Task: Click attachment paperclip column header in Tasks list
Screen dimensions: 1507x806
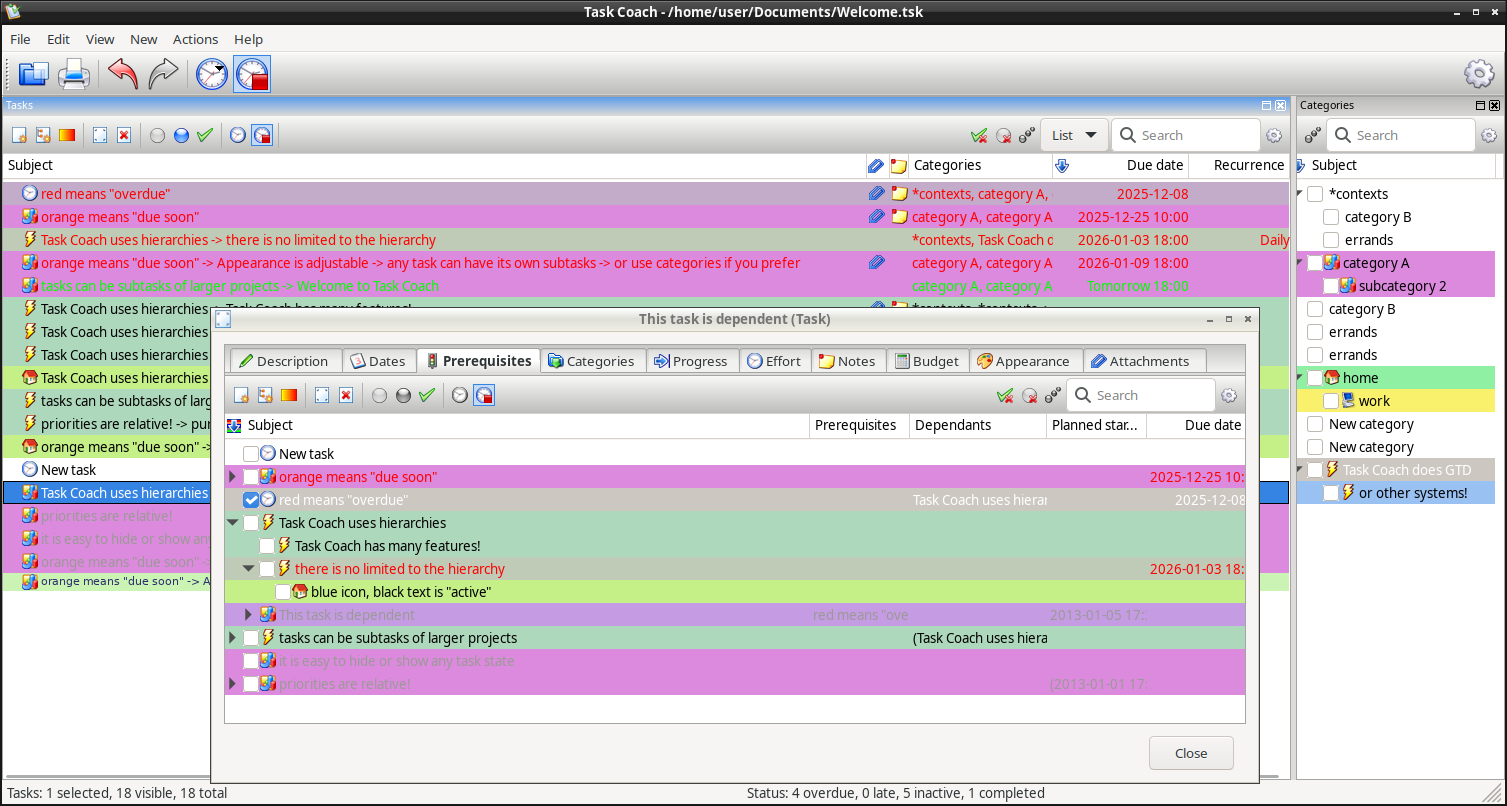Action: 875,165
